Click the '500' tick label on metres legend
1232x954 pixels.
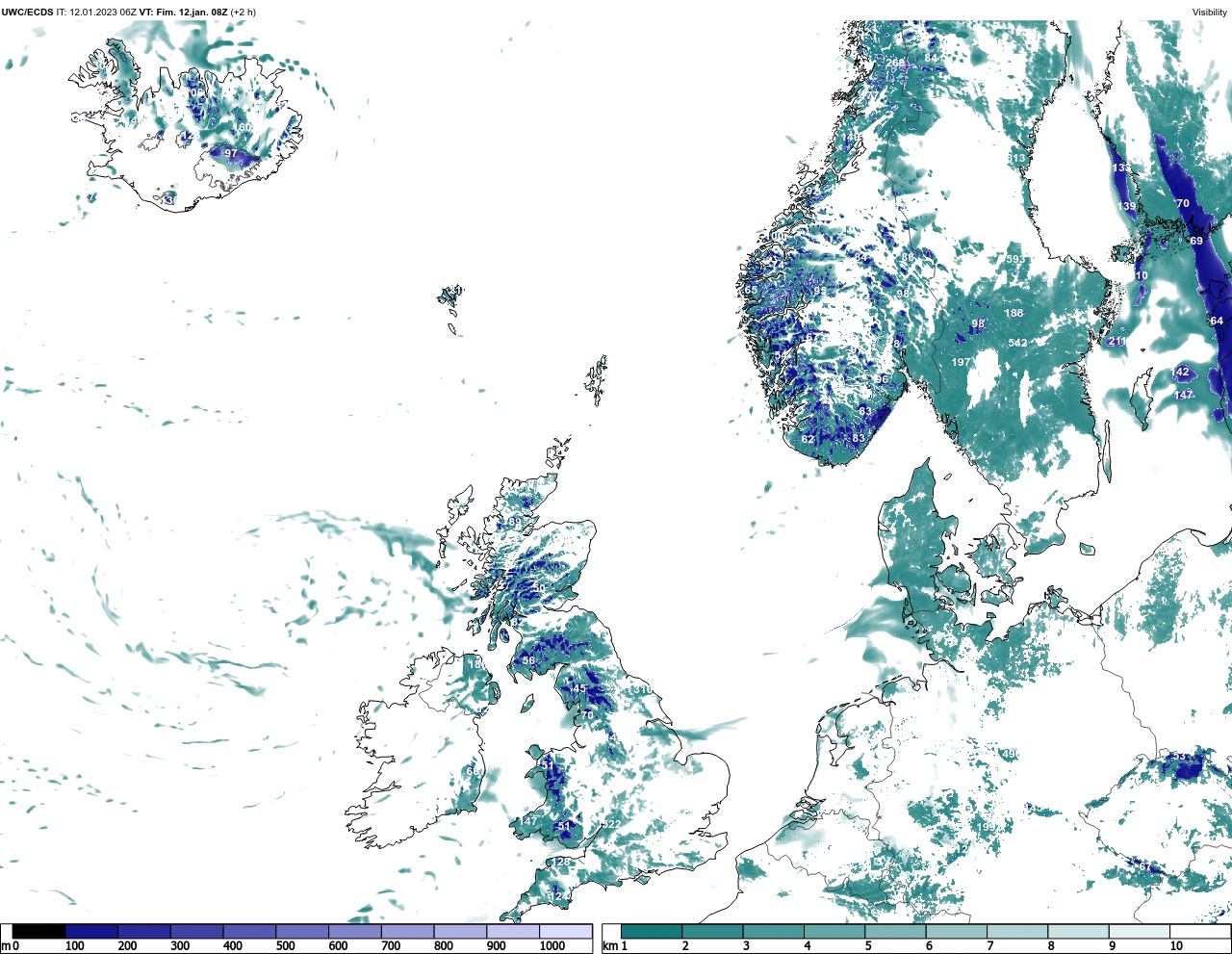pyautogui.click(x=285, y=946)
